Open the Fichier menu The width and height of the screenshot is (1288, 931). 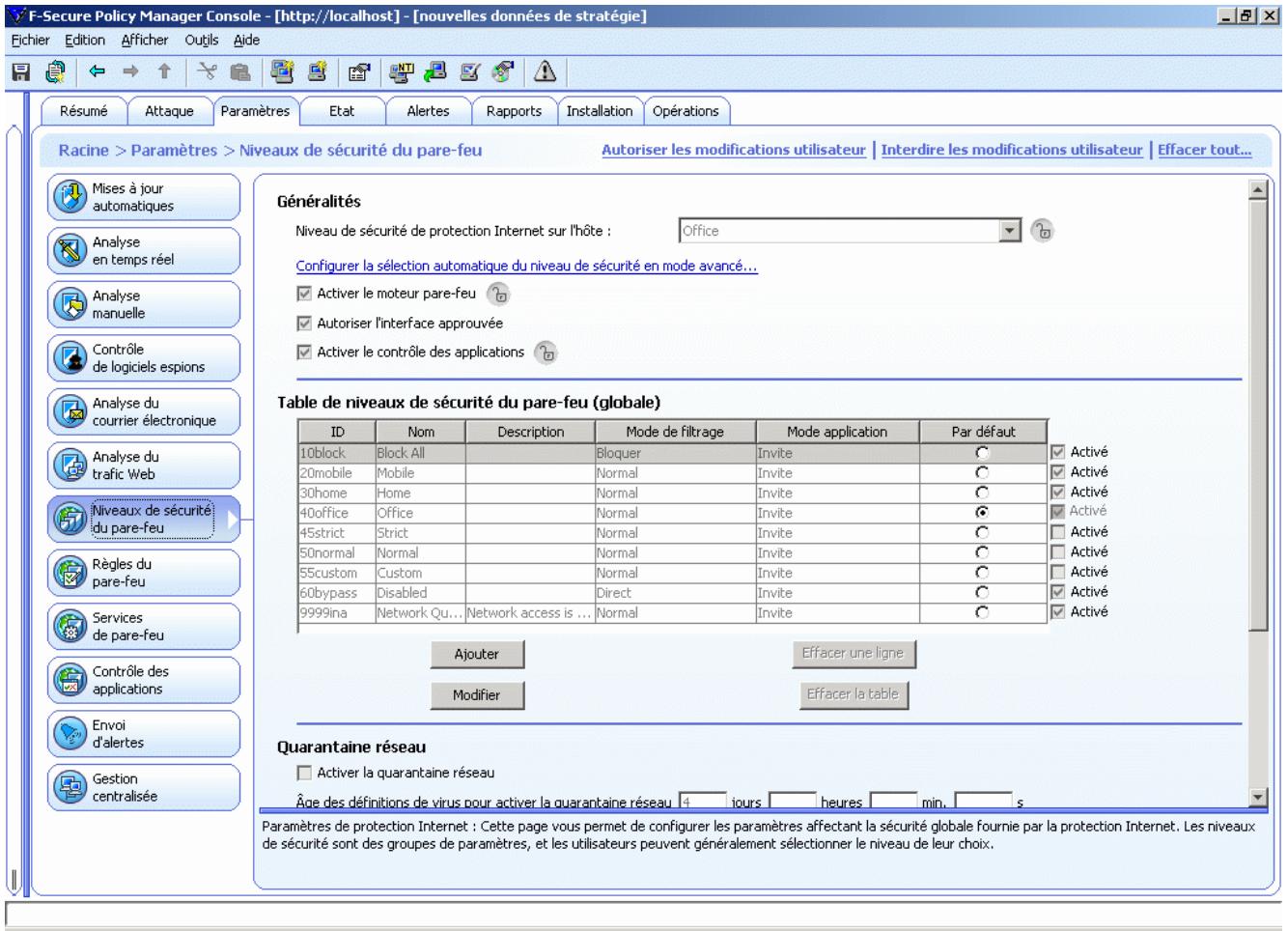pos(30,40)
